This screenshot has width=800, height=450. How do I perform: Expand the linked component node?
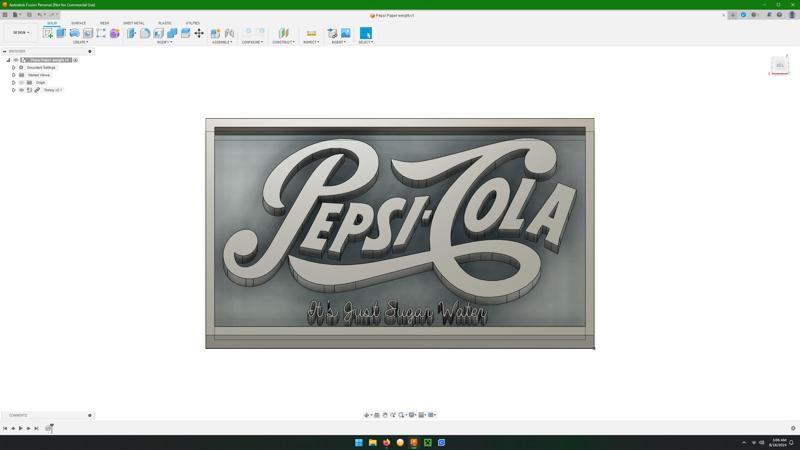coord(14,90)
